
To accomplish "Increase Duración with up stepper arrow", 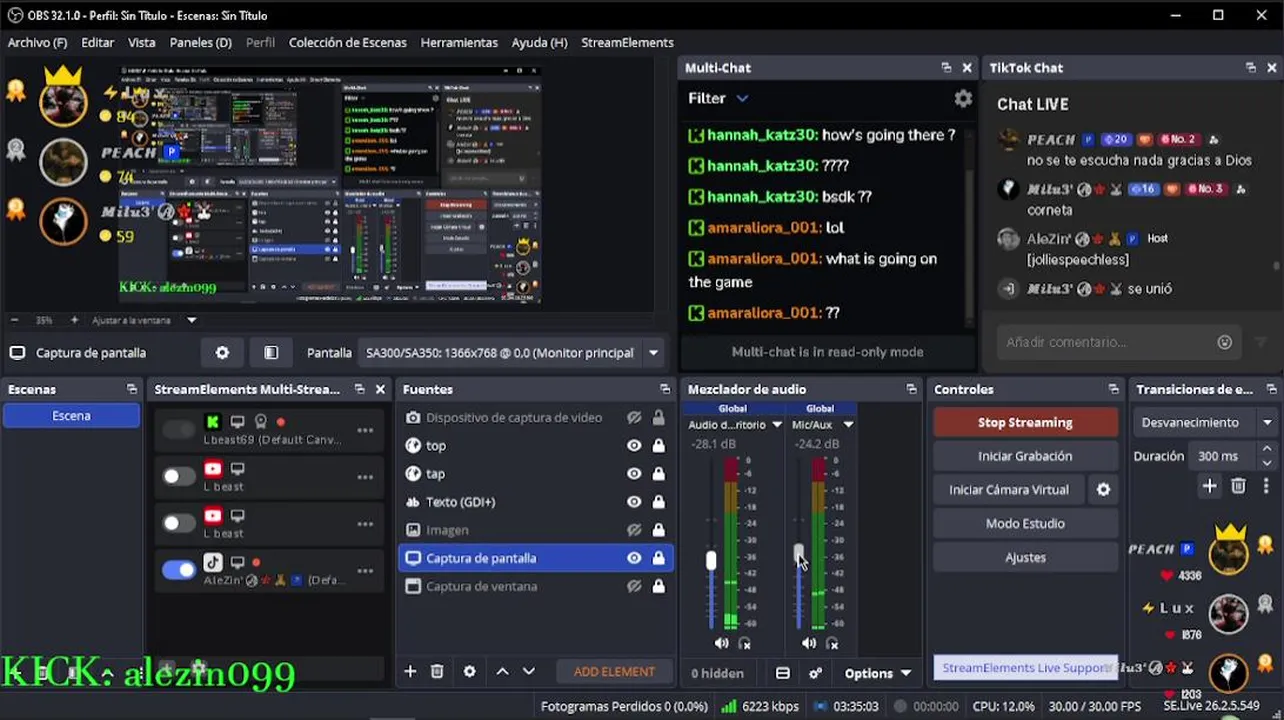I will point(1267,449).
